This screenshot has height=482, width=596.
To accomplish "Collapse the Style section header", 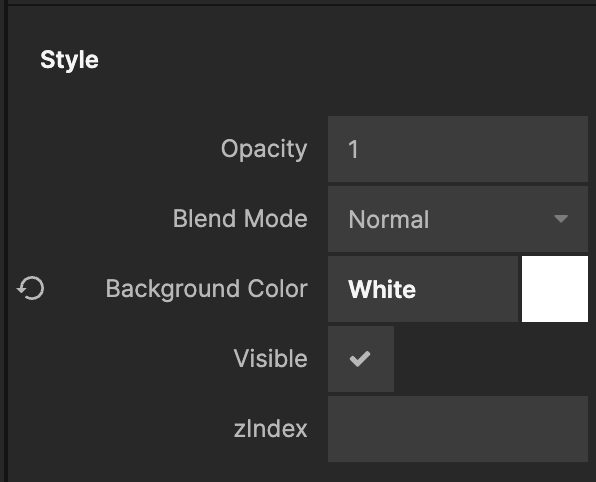I will click(x=69, y=60).
